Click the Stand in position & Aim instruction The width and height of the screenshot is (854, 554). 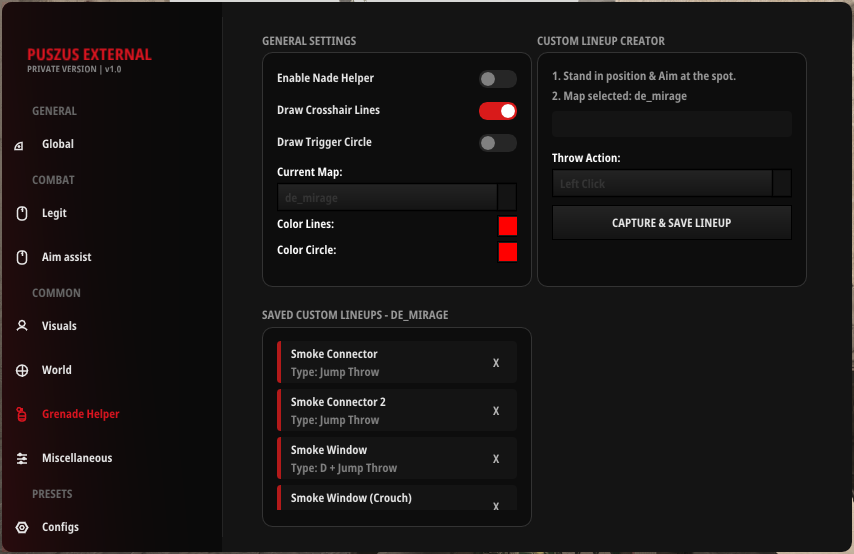click(x=644, y=76)
